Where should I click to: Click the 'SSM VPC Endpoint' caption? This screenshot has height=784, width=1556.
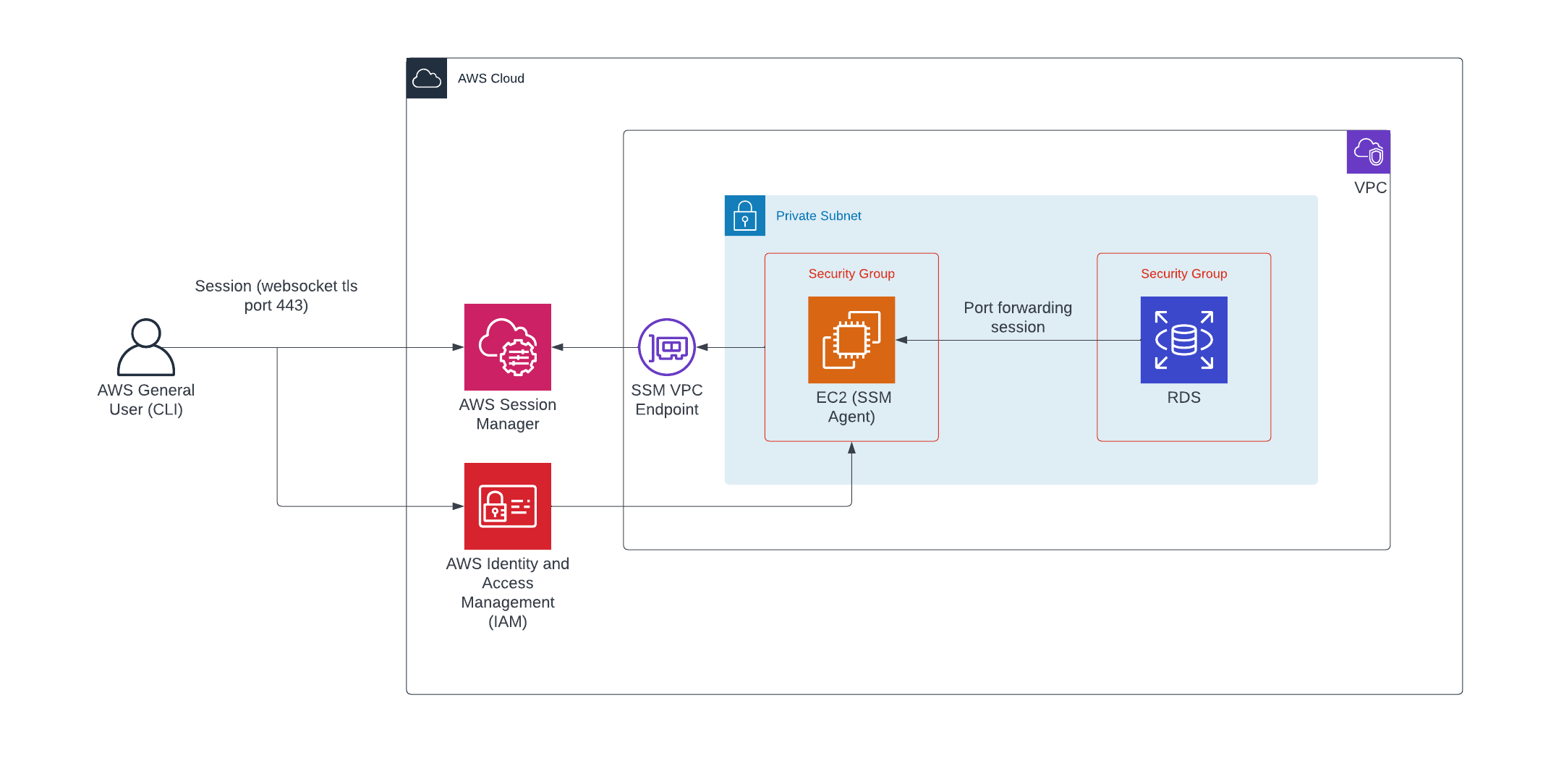point(667,400)
